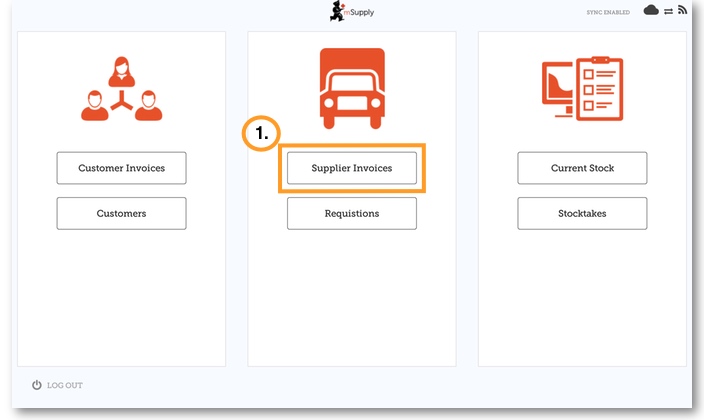View Current Stock

(582, 168)
